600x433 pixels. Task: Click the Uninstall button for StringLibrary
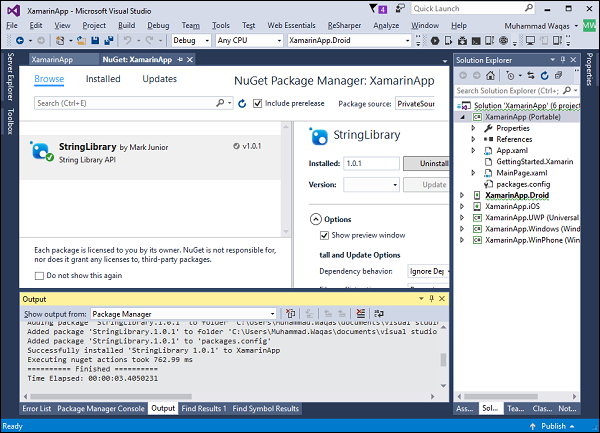(426, 163)
